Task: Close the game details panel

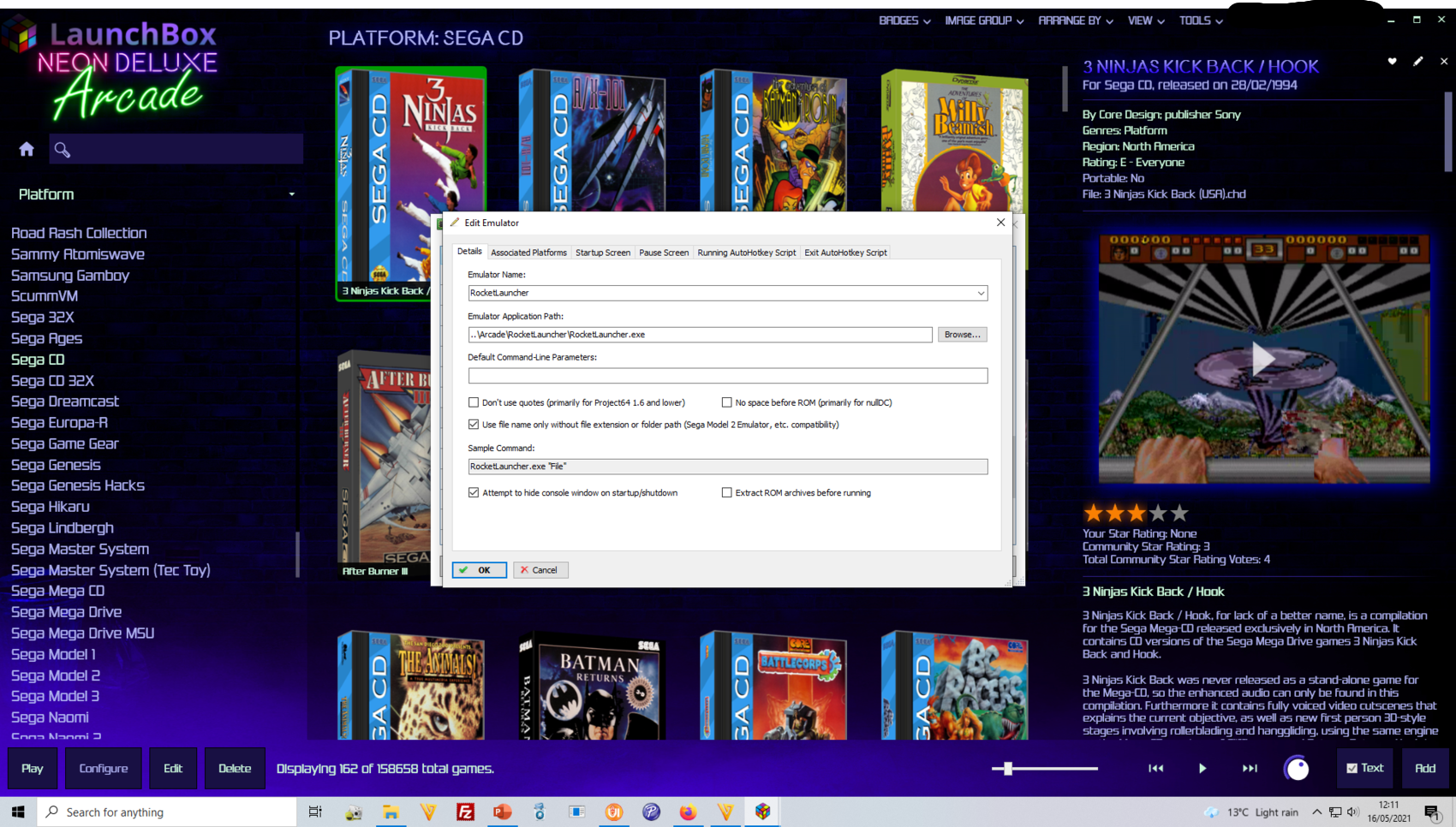Action: (1444, 62)
